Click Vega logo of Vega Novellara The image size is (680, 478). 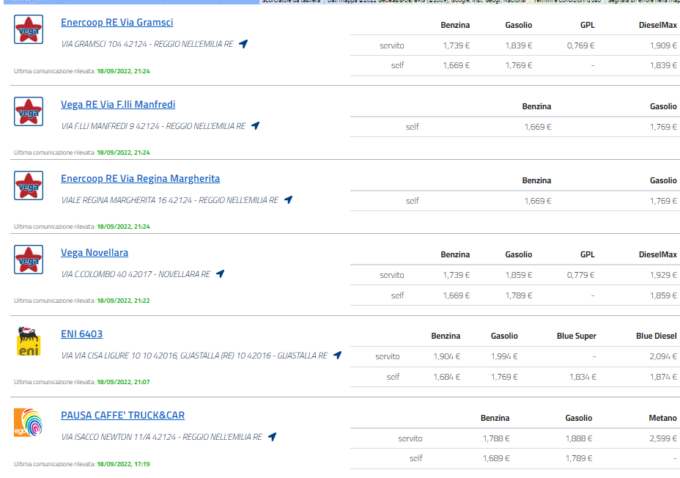(29, 260)
